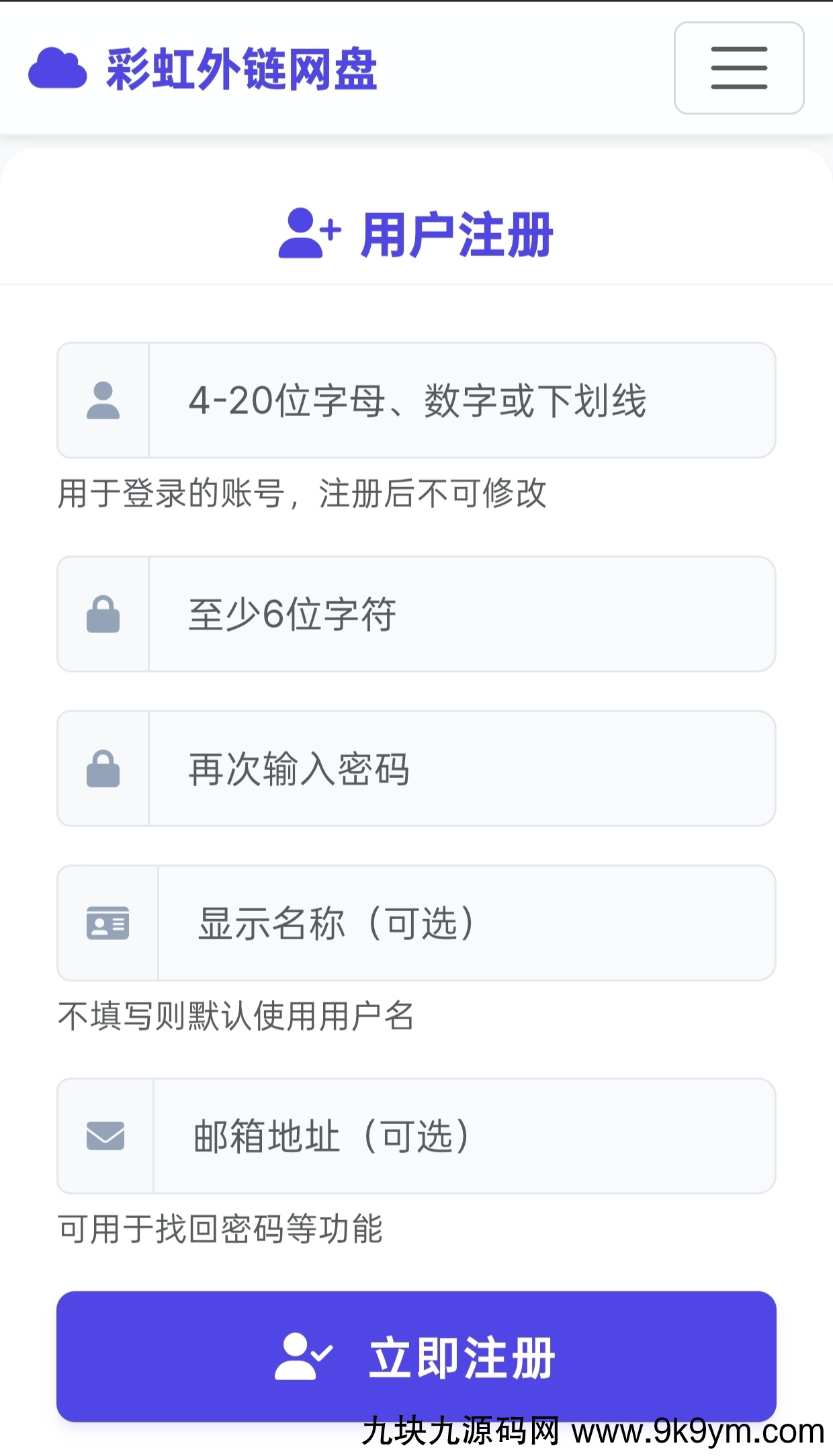Focus the username field (4-20位字母、数字或下划线)
The height and width of the screenshot is (1456, 833).
click(x=462, y=400)
